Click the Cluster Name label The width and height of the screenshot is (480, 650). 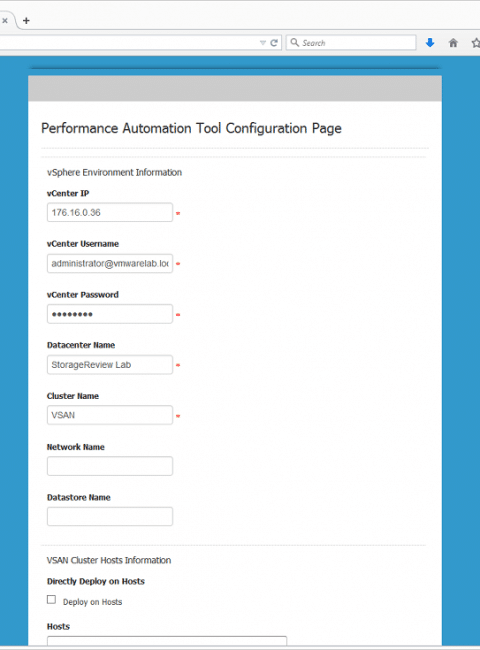pyautogui.click(x=73, y=396)
